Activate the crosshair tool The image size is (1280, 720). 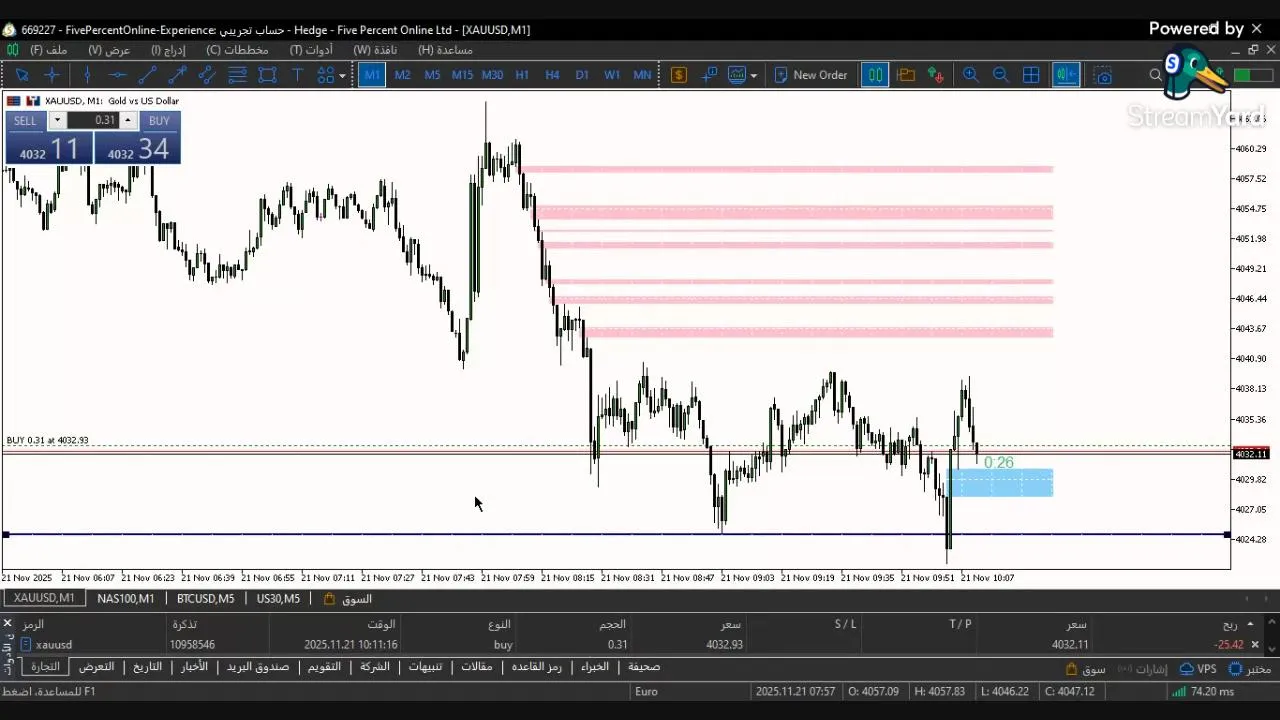click(52, 75)
